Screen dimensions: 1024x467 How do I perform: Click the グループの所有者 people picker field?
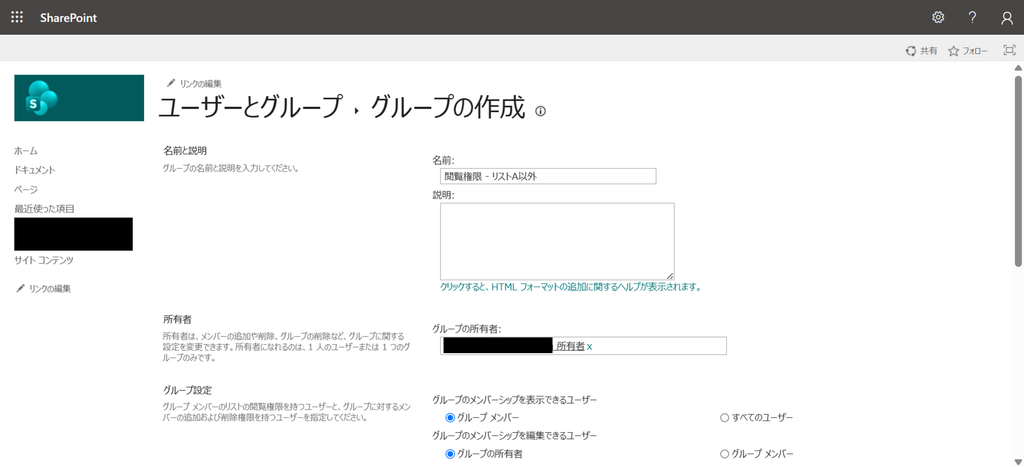point(583,346)
